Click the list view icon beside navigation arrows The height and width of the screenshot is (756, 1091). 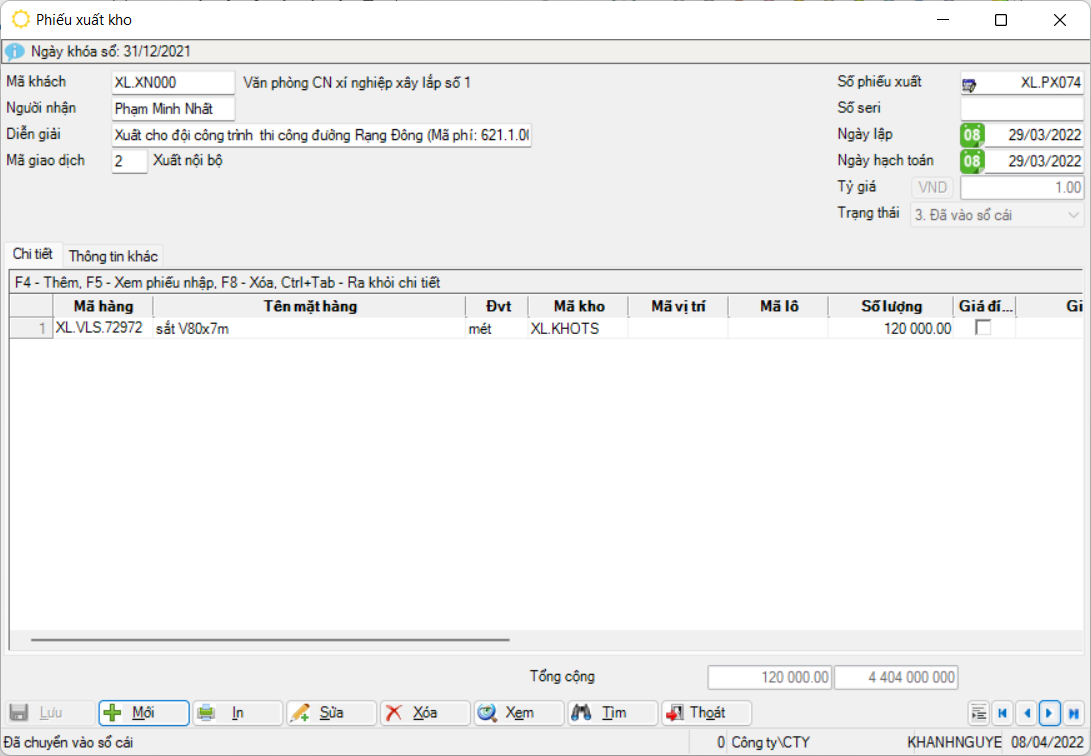pyautogui.click(x=979, y=713)
